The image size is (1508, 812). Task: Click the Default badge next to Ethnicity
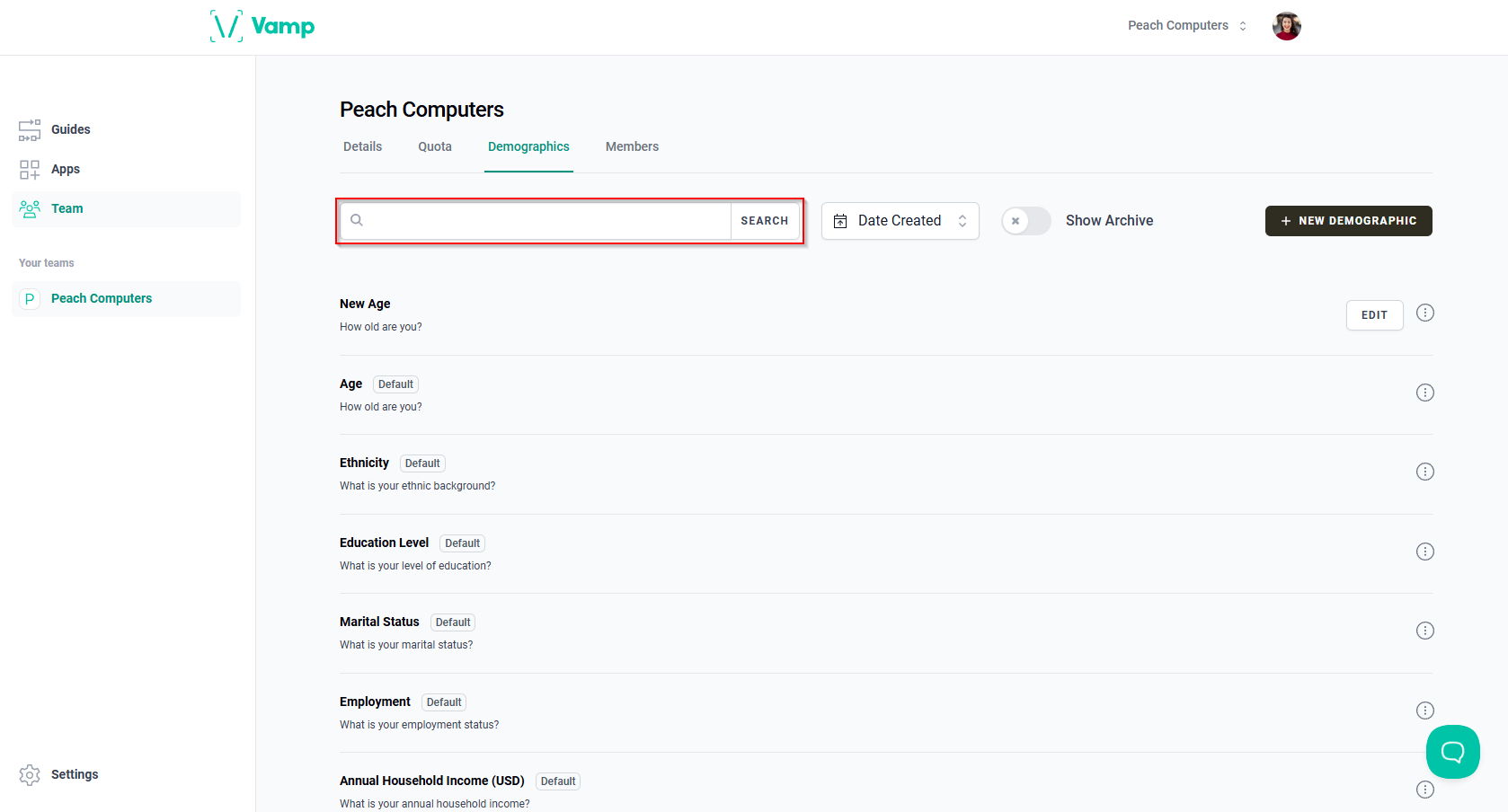point(422,463)
